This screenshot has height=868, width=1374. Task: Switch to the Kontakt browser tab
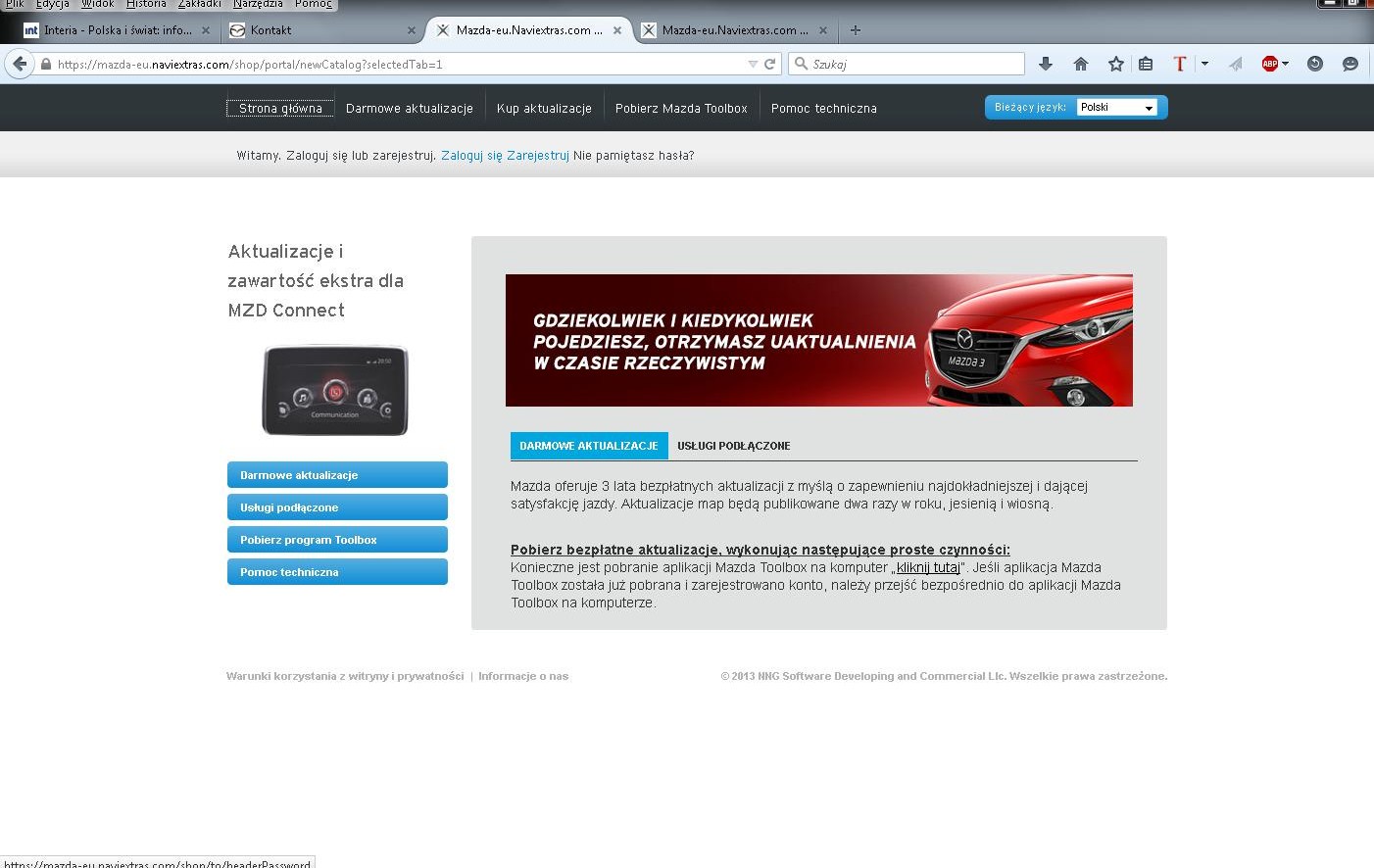pos(319,30)
